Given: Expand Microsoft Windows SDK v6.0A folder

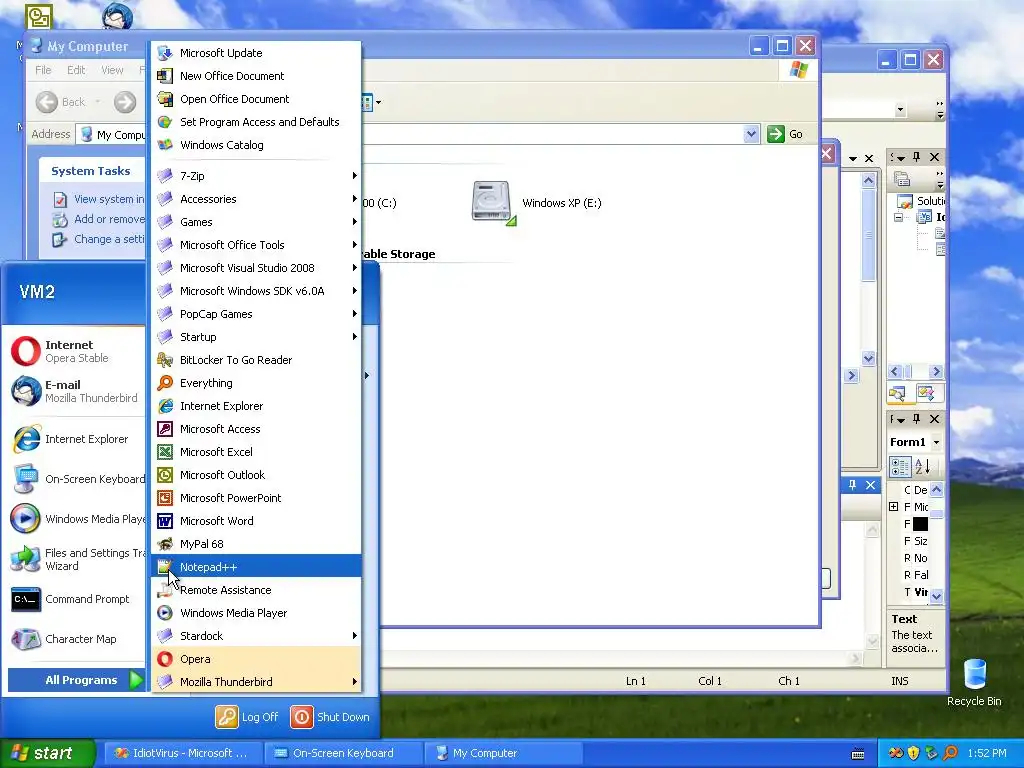Looking at the screenshot, I should (x=256, y=291).
